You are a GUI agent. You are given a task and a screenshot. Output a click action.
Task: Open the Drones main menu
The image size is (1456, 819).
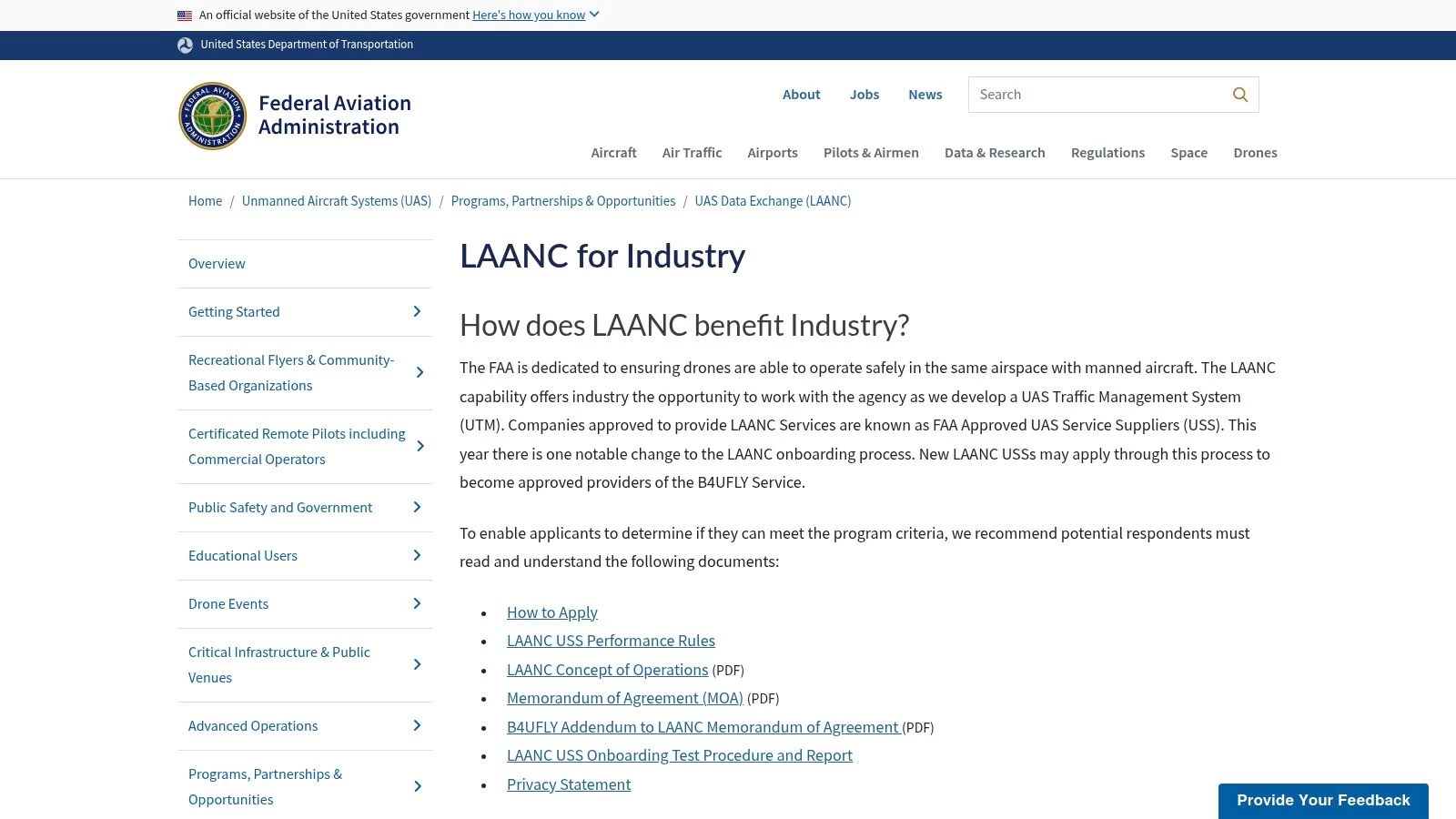pos(1255,153)
